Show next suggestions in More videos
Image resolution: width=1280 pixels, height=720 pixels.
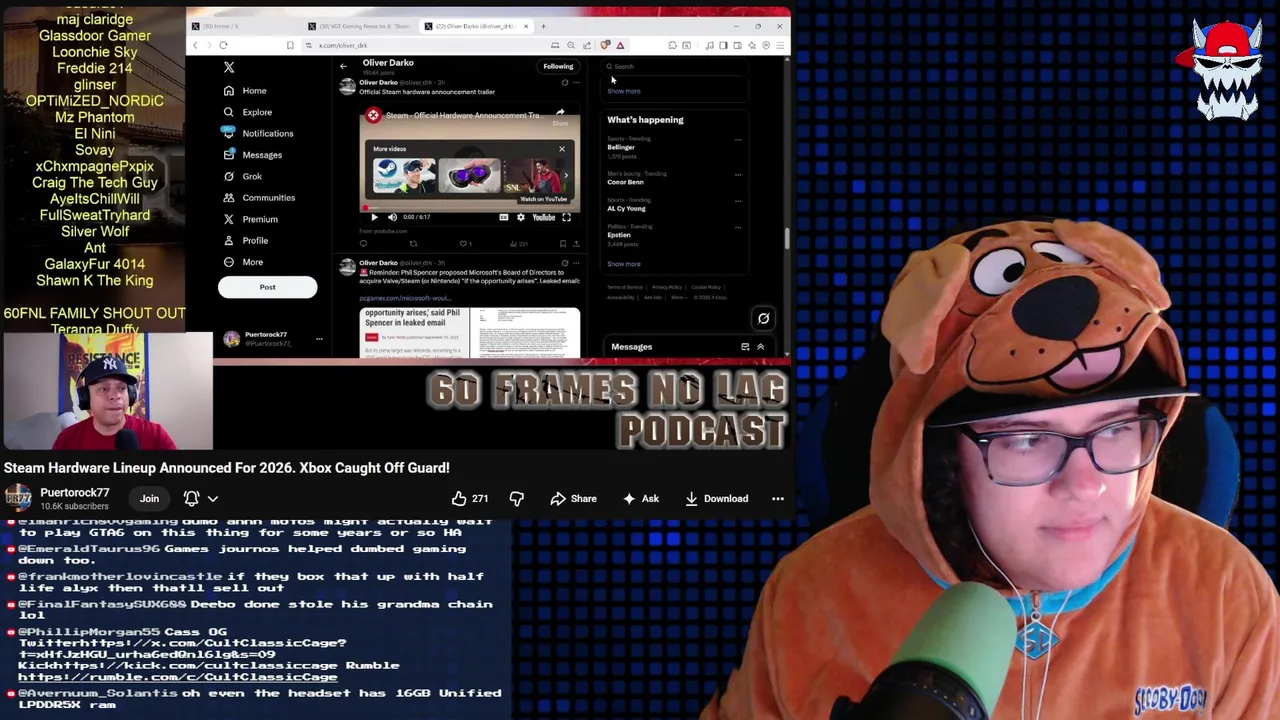pos(566,176)
